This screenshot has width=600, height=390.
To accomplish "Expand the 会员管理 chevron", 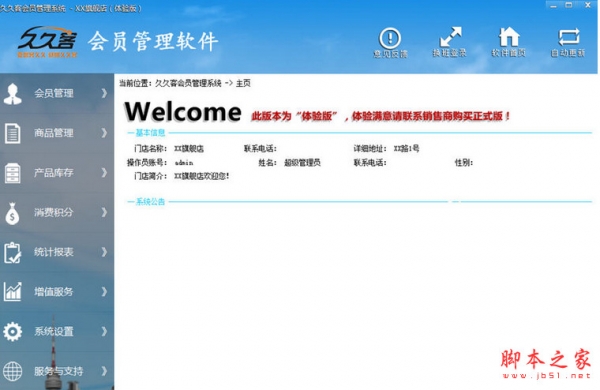I will point(104,93).
